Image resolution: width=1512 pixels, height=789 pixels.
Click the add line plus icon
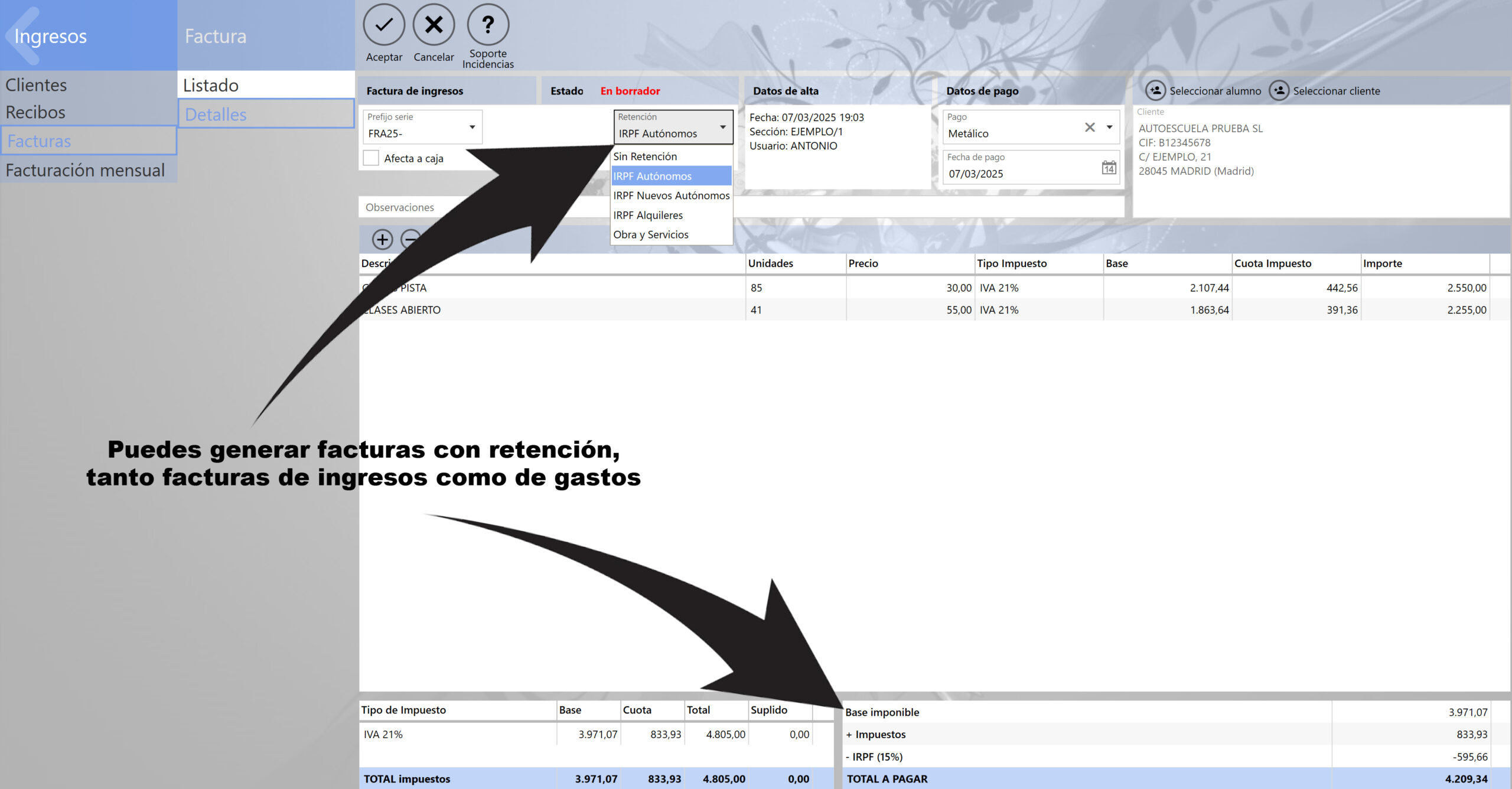pyautogui.click(x=382, y=239)
